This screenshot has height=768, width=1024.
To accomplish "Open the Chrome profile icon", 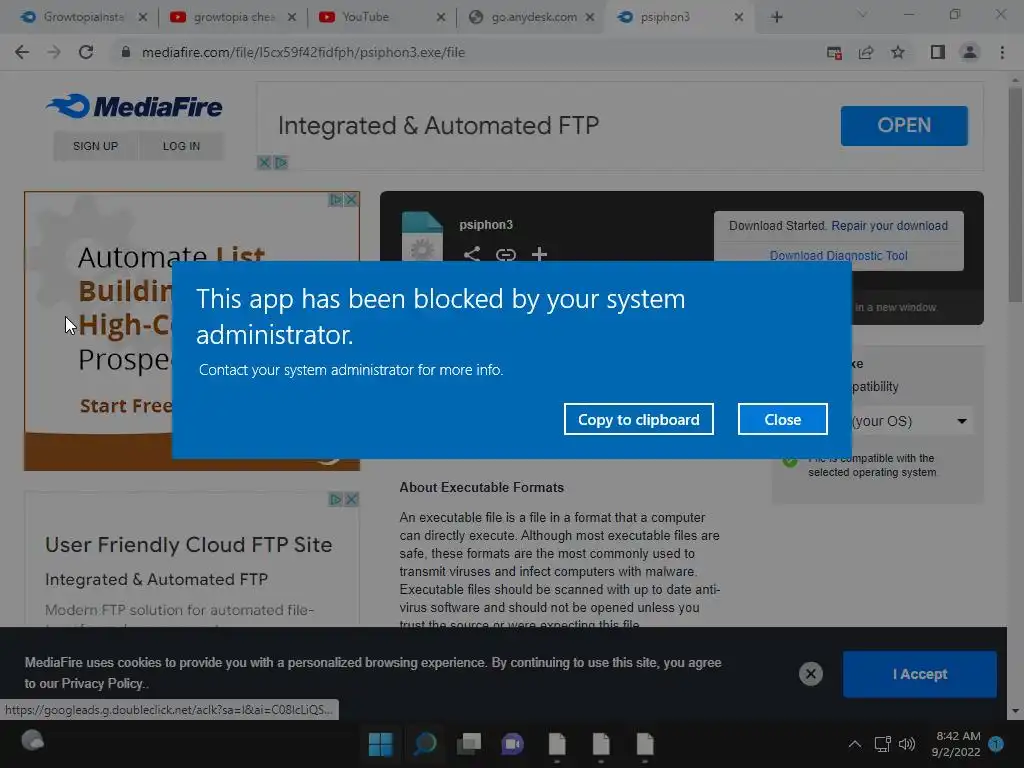I will (x=970, y=52).
